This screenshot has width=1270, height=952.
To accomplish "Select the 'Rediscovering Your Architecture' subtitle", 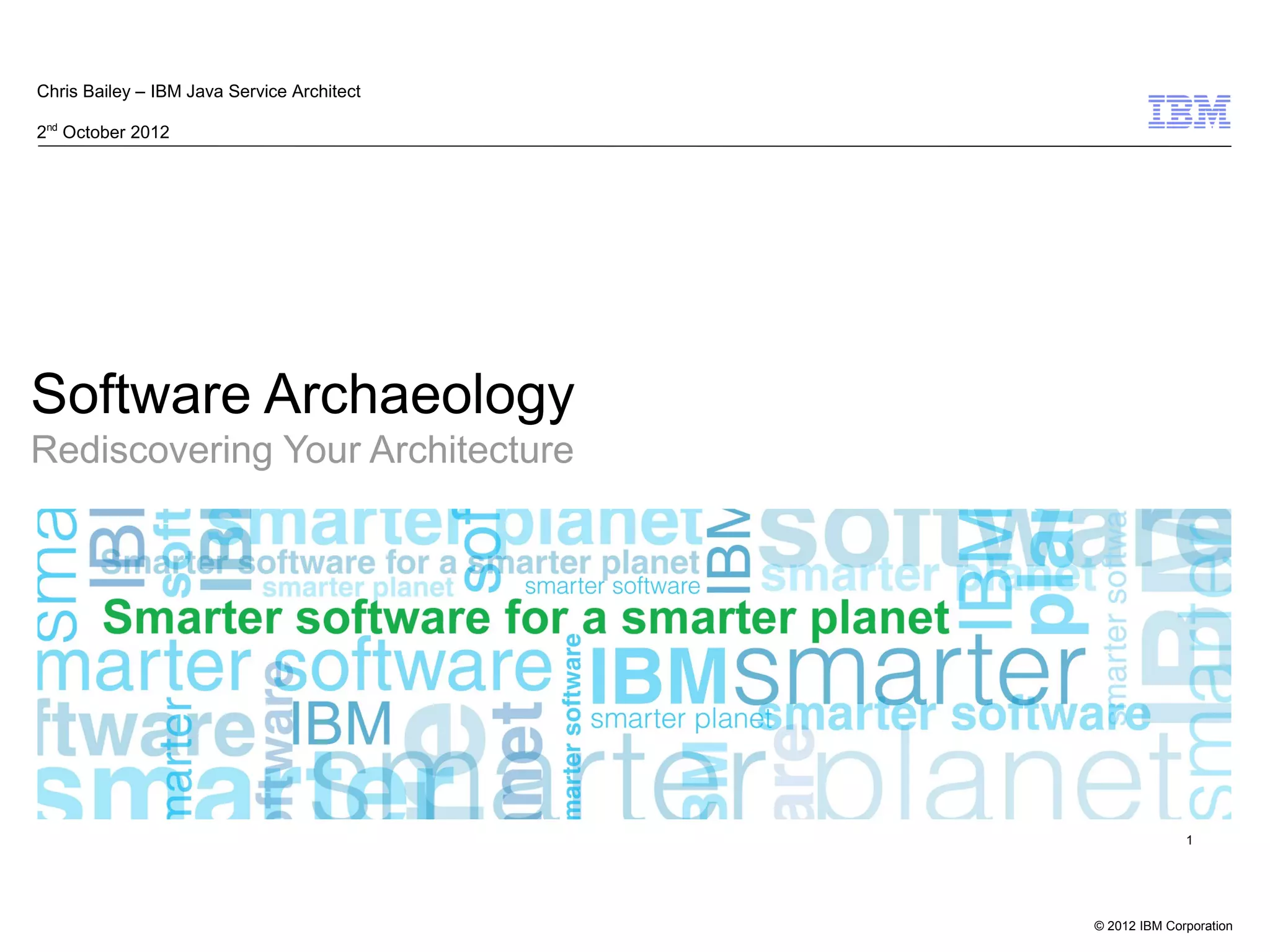I will (303, 450).
